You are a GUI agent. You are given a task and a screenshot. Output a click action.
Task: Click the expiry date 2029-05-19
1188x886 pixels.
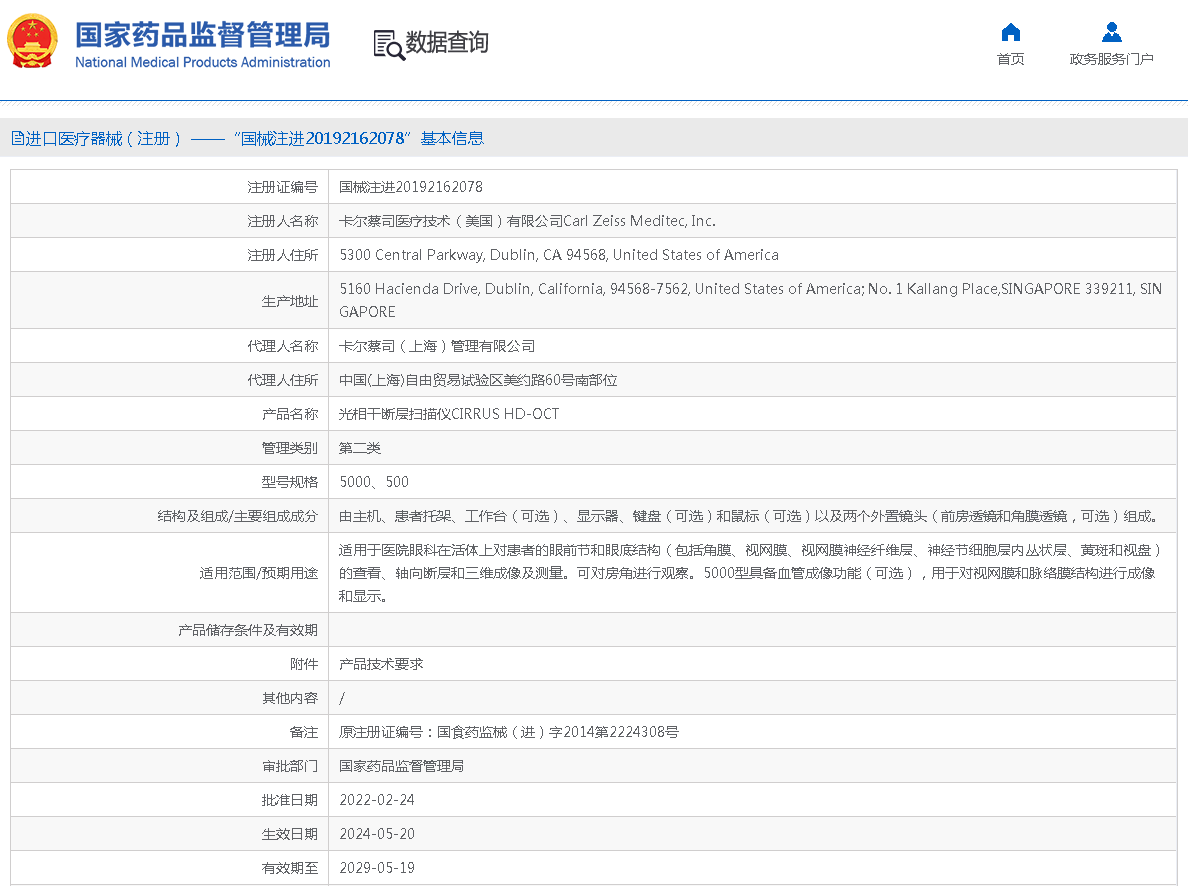377,868
